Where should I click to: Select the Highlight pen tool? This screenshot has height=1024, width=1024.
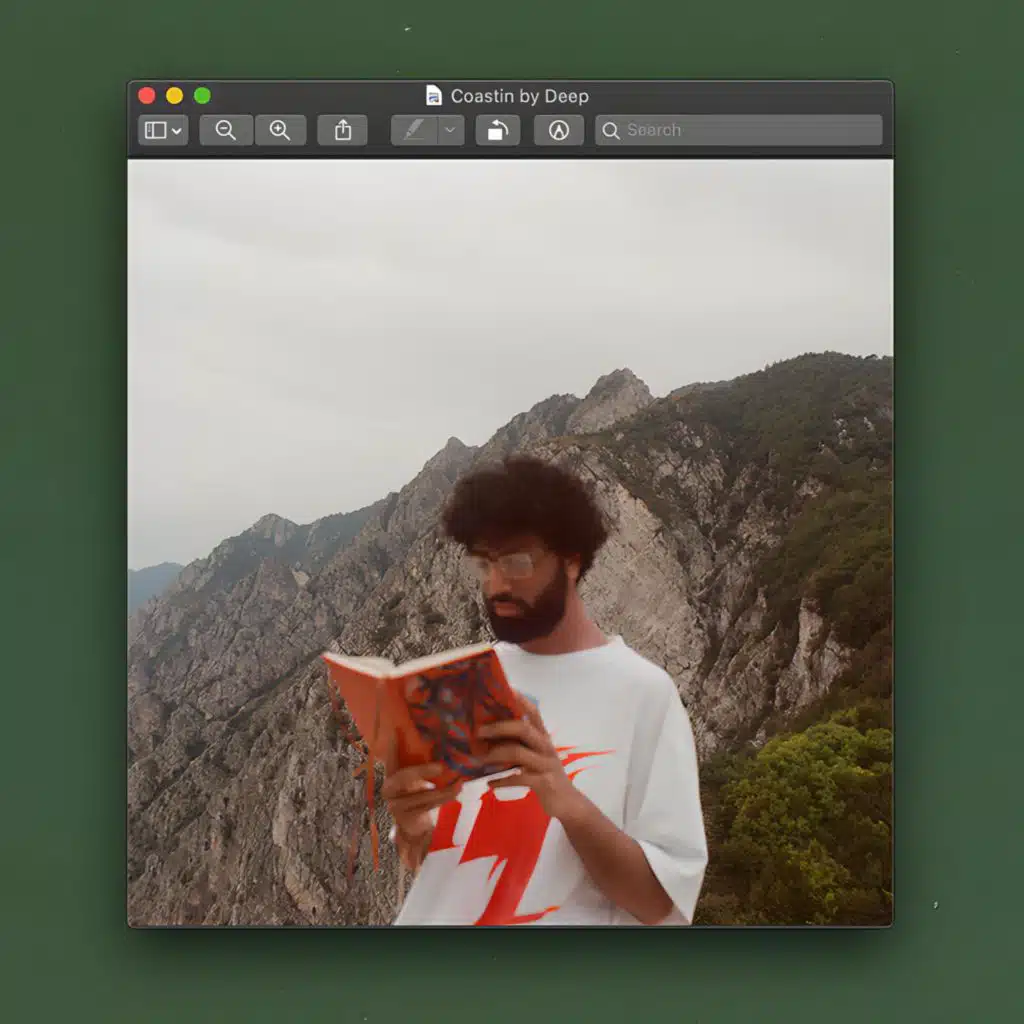click(x=414, y=131)
